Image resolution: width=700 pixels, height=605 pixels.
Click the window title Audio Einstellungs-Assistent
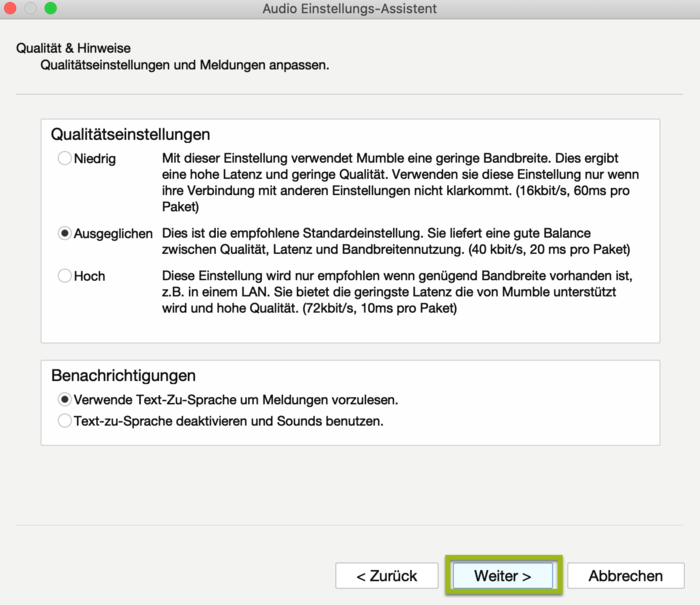[350, 8]
